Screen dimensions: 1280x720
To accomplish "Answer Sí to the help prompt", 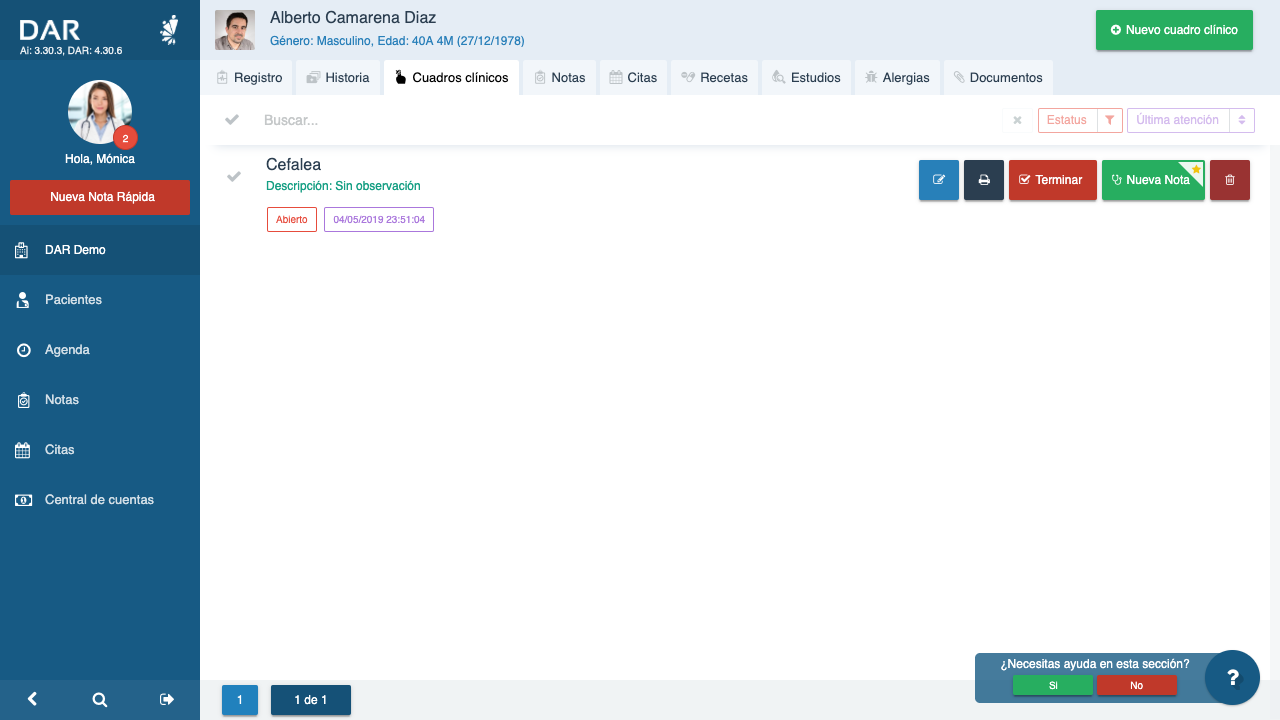I will click(1053, 685).
